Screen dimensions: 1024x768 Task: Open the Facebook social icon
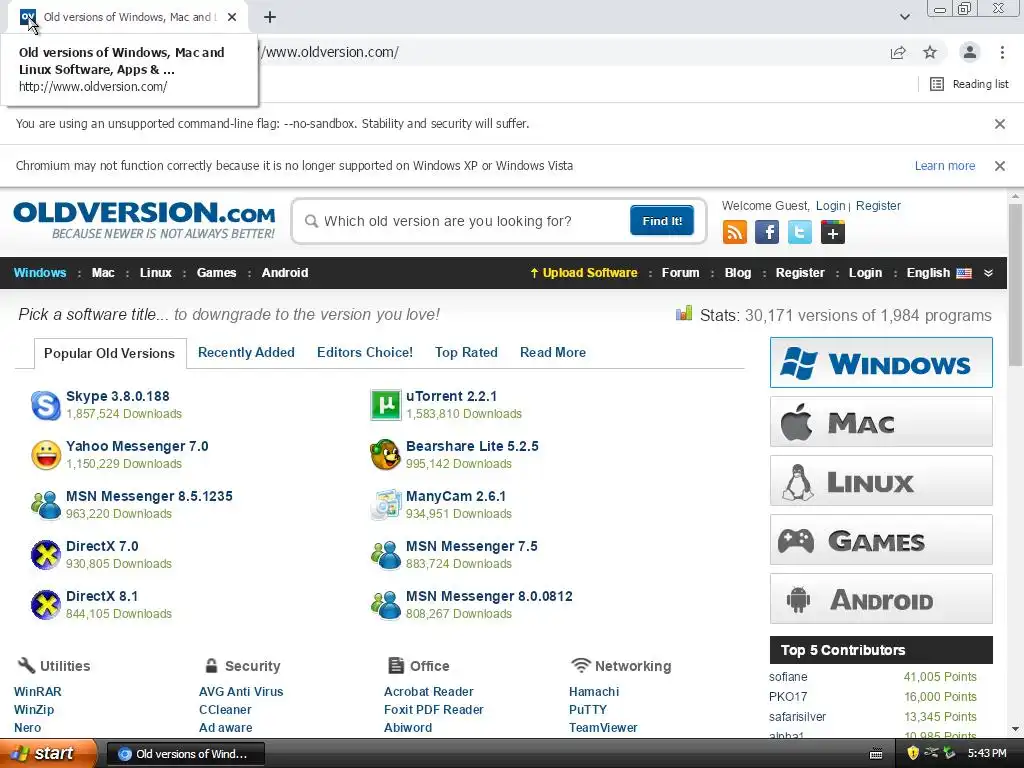(767, 232)
